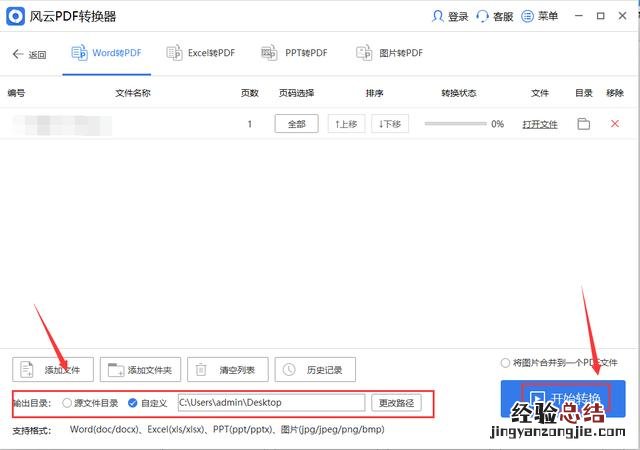
Task: Move the file up with 上移
Action: 346,124
